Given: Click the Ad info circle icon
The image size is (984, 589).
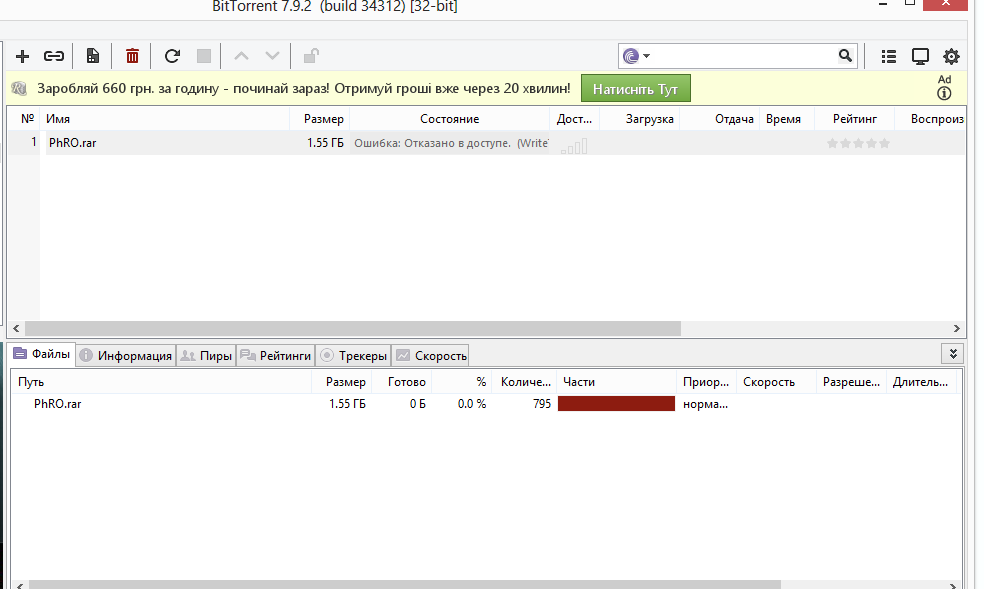Looking at the screenshot, I should [944, 93].
